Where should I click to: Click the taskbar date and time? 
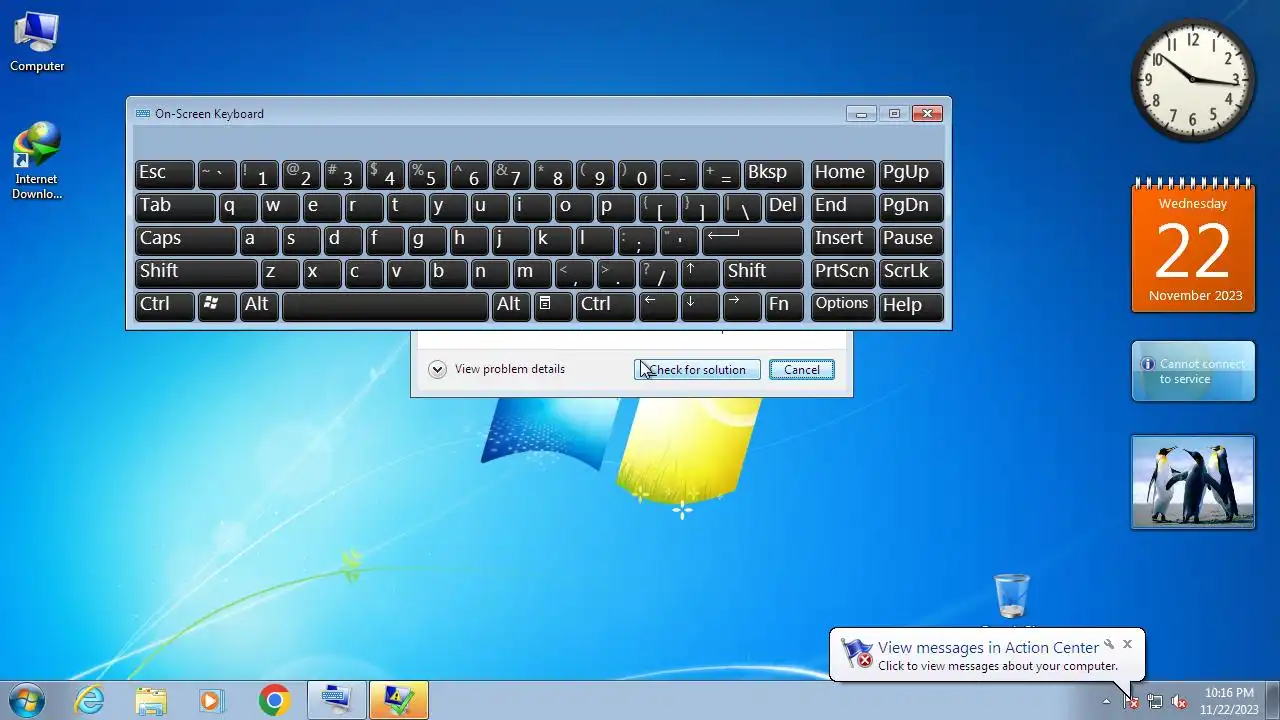[x=1229, y=701]
